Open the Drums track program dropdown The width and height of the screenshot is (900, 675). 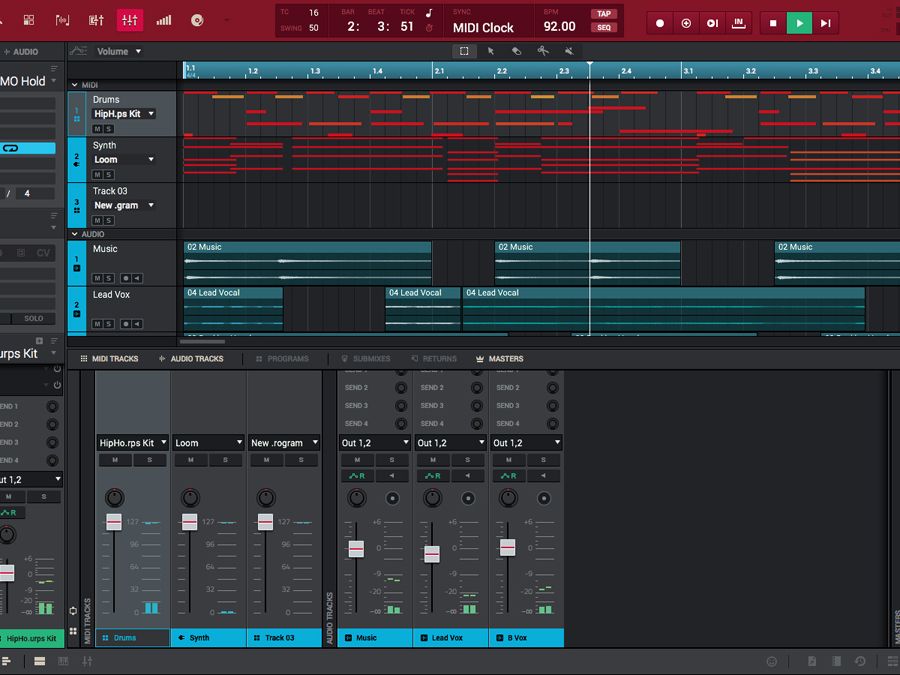pyautogui.click(x=124, y=114)
